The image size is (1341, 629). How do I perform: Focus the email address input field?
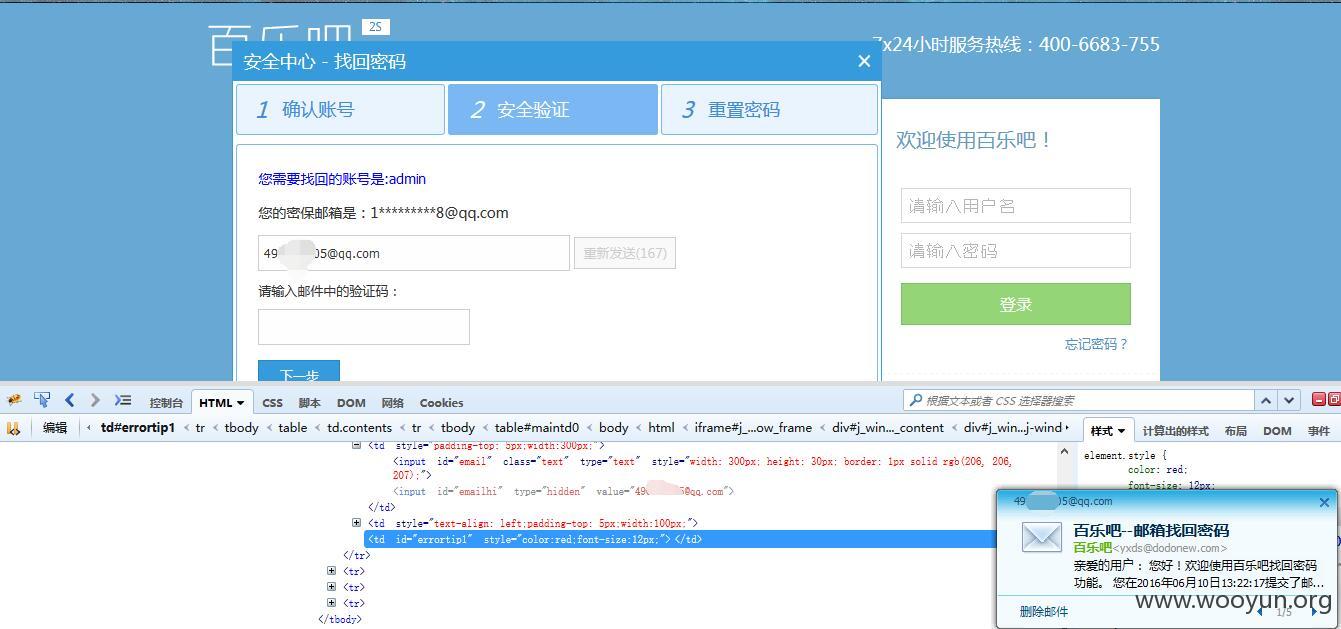pyautogui.click(x=414, y=253)
